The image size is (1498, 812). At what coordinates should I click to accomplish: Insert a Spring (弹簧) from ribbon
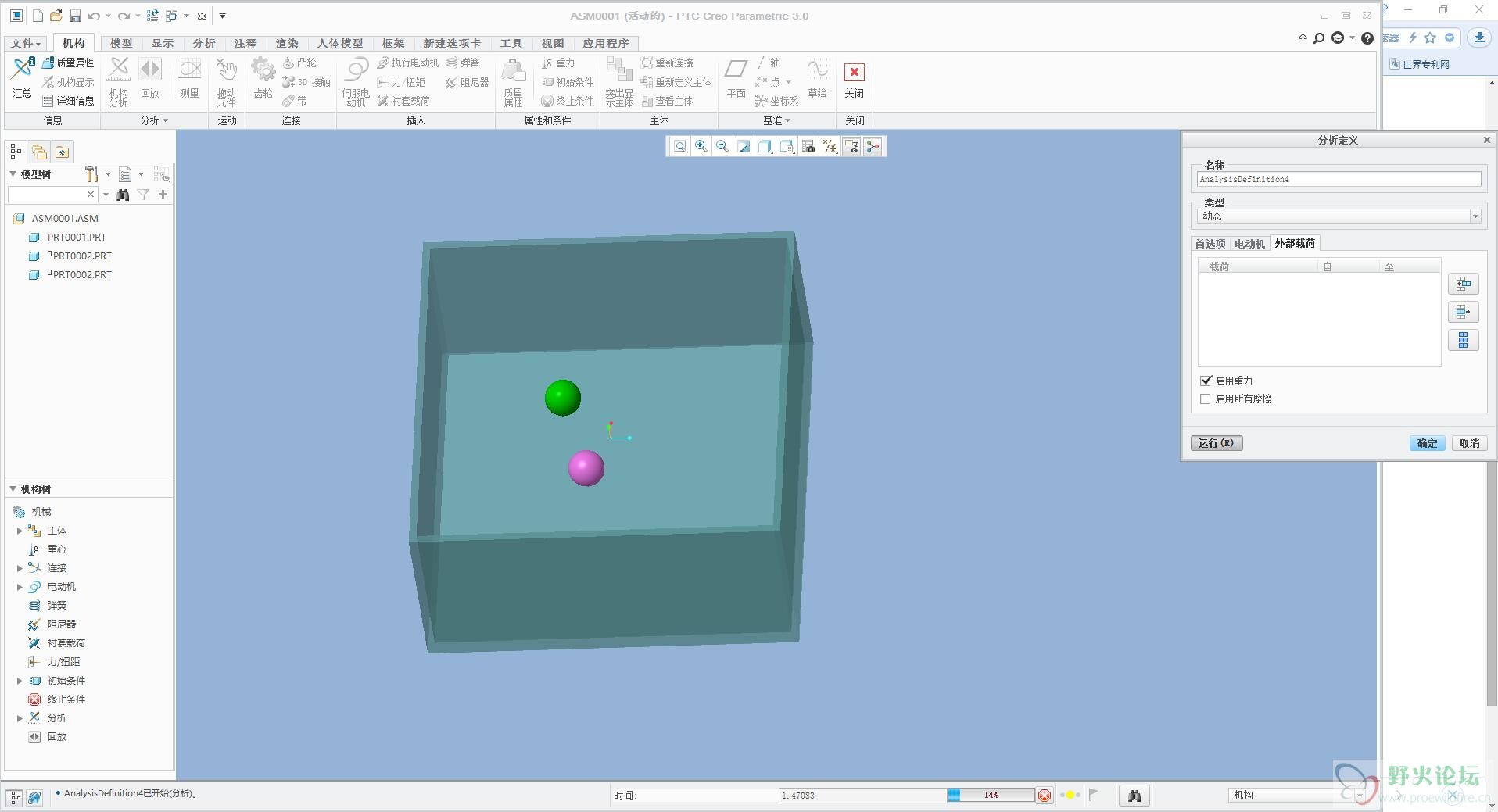click(463, 63)
